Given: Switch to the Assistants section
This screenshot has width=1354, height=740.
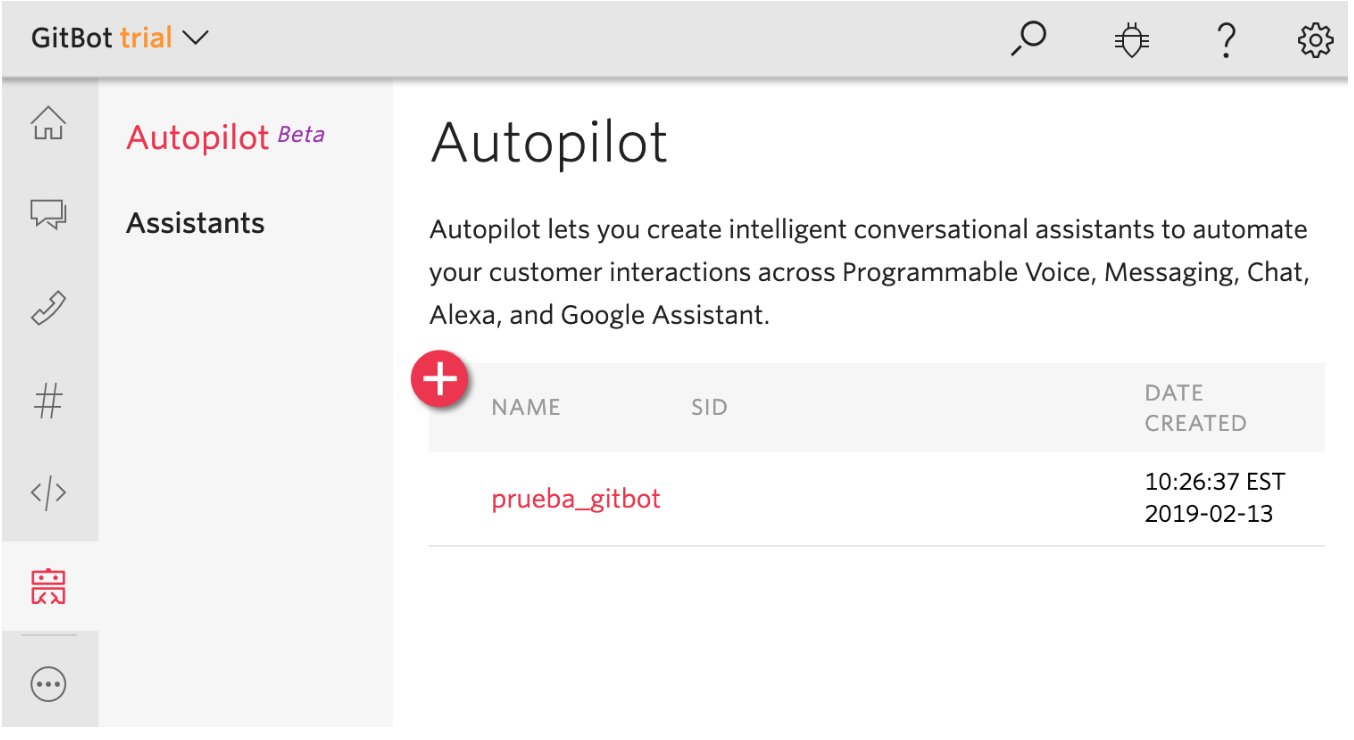Looking at the screenshot, I should point(195,222).
